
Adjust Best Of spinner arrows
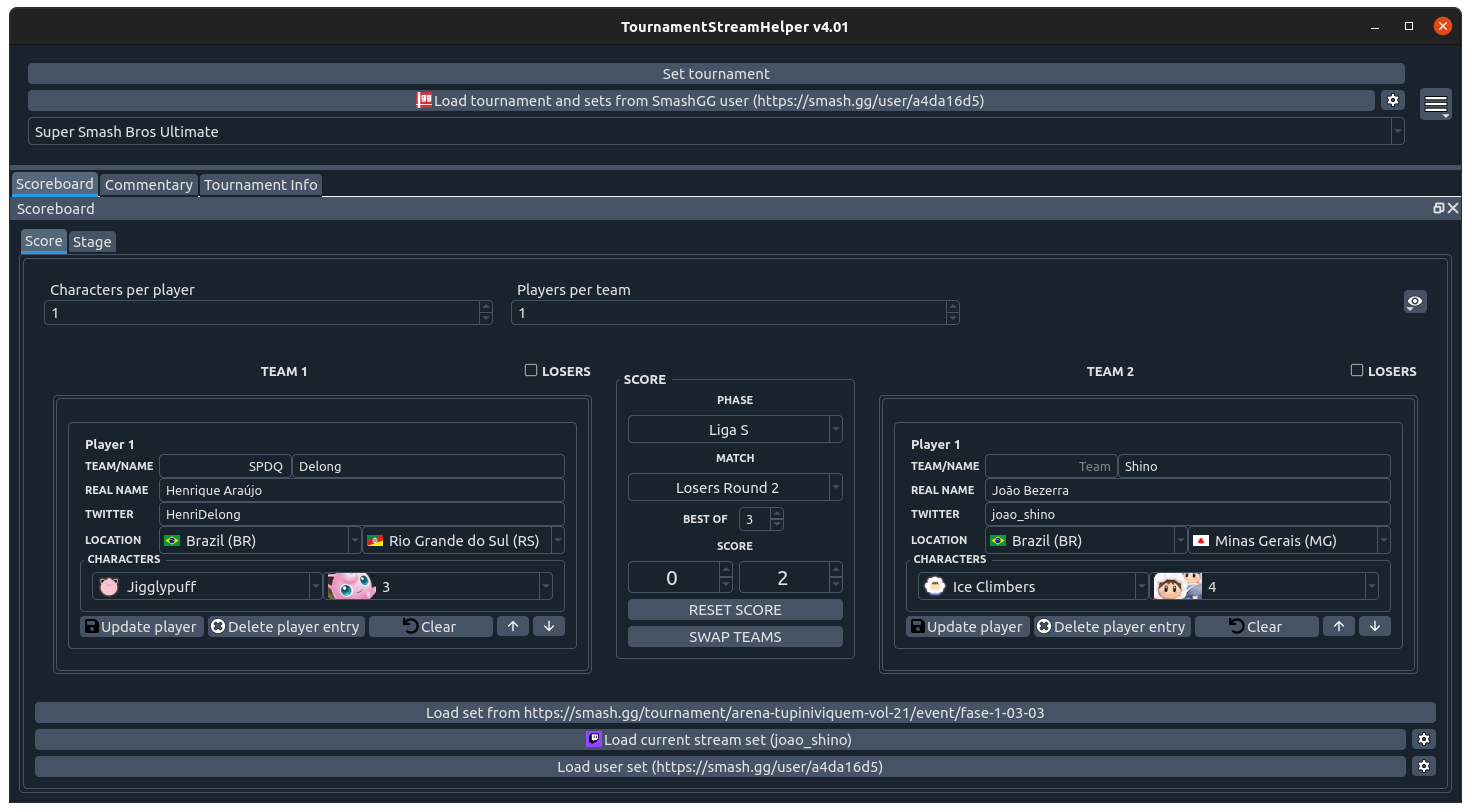(x=777, y=519)
